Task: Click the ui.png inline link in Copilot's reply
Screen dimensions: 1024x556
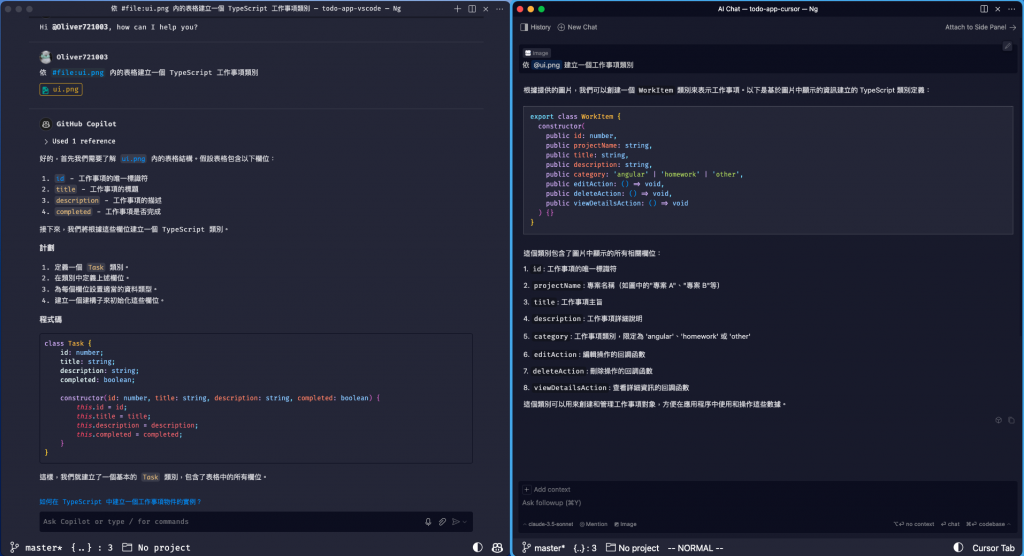Action: pyautogui.click(x=133, y=159)
